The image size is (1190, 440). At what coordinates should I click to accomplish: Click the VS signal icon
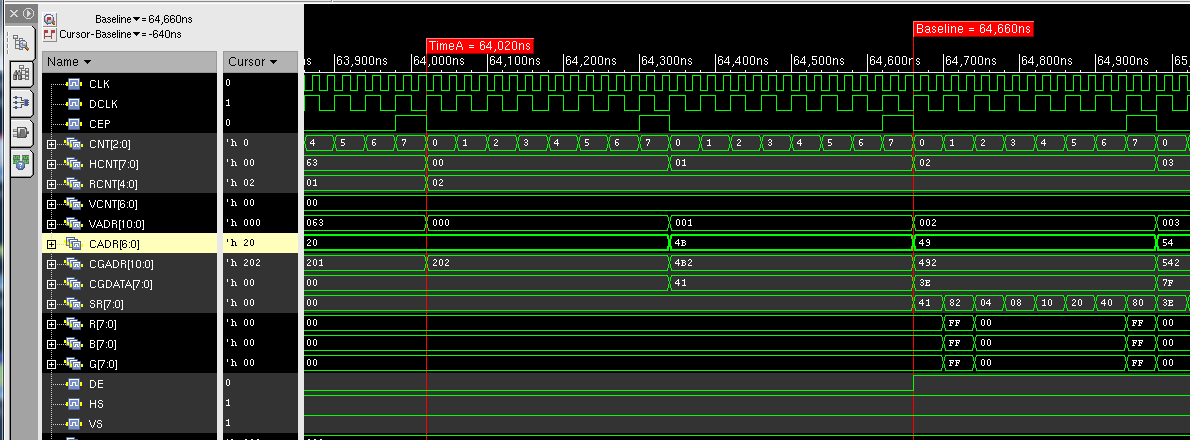coord(74,423)
